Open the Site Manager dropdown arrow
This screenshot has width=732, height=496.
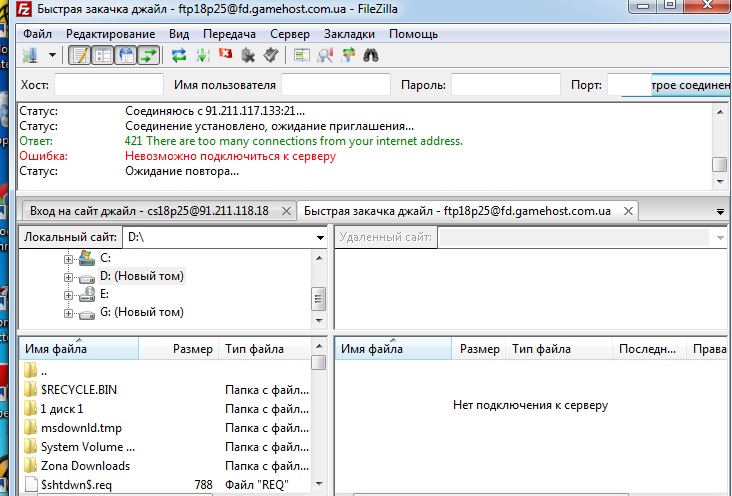[52, 56]
